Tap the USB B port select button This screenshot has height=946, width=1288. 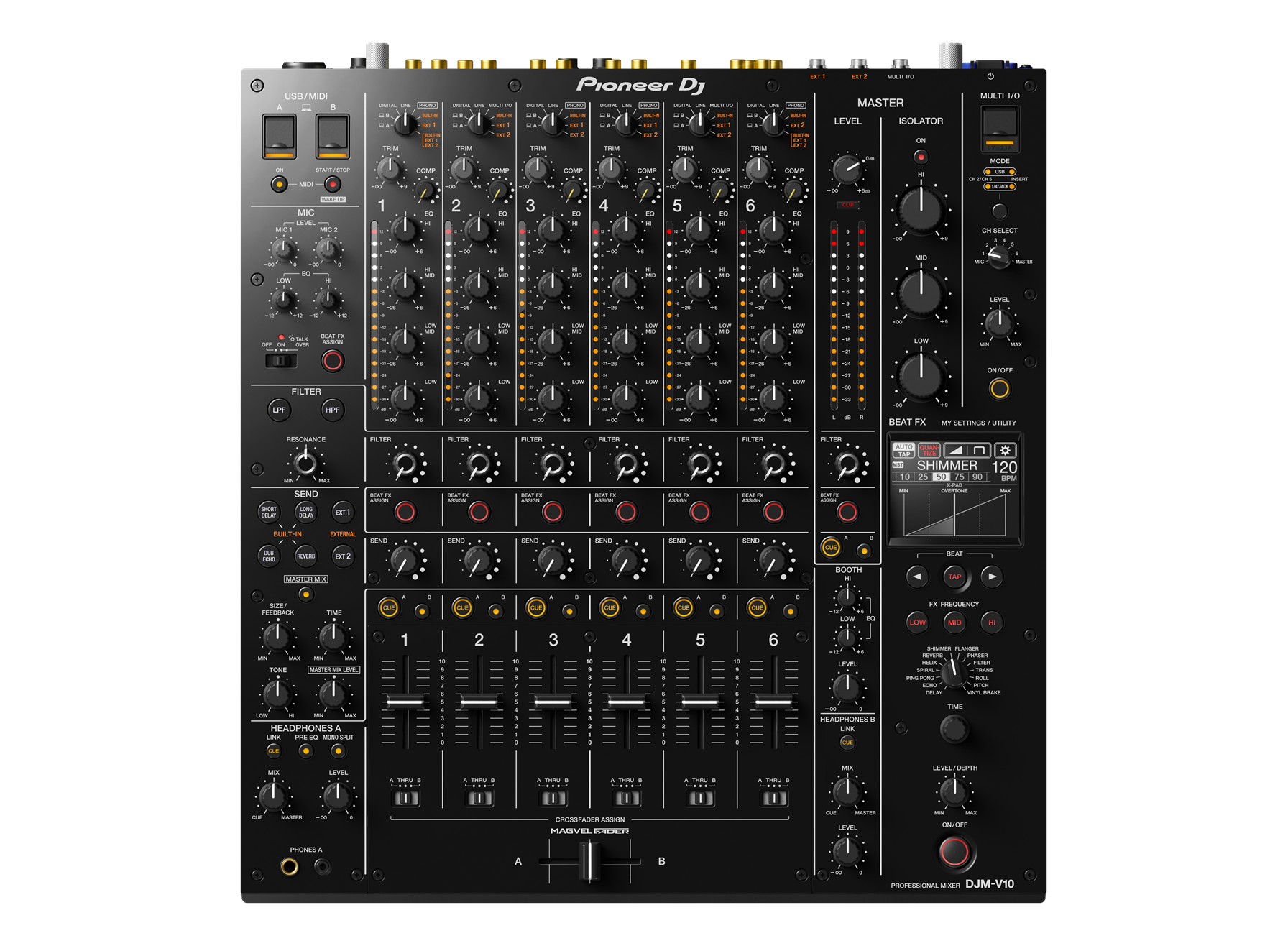click(x=333, y=136)
